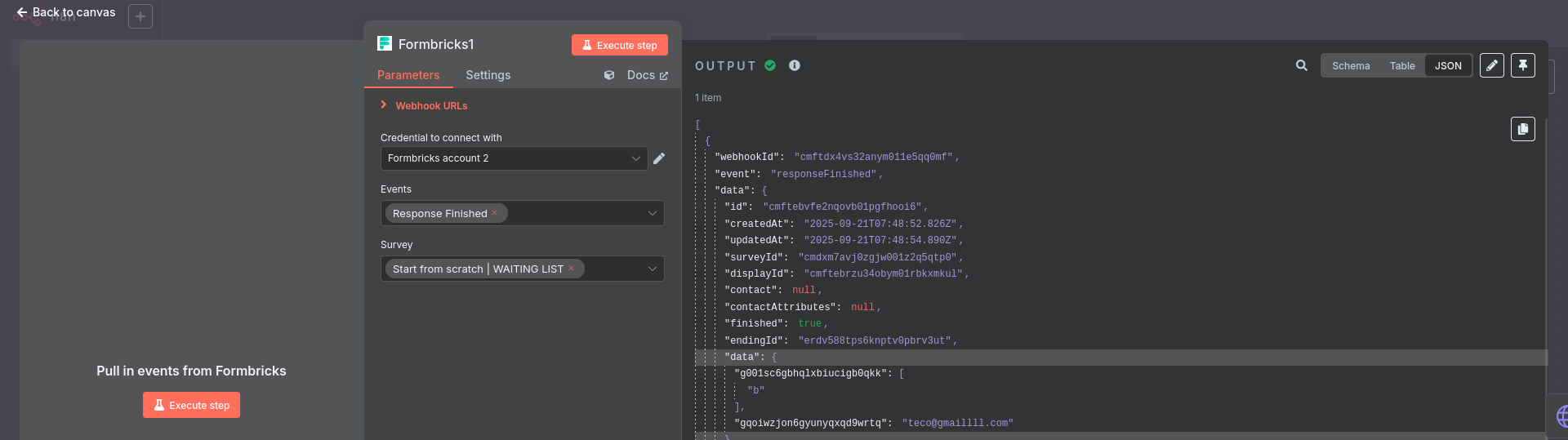Switch output view to Table
Screen dimensions: 1568x440
coord(1402,66)
